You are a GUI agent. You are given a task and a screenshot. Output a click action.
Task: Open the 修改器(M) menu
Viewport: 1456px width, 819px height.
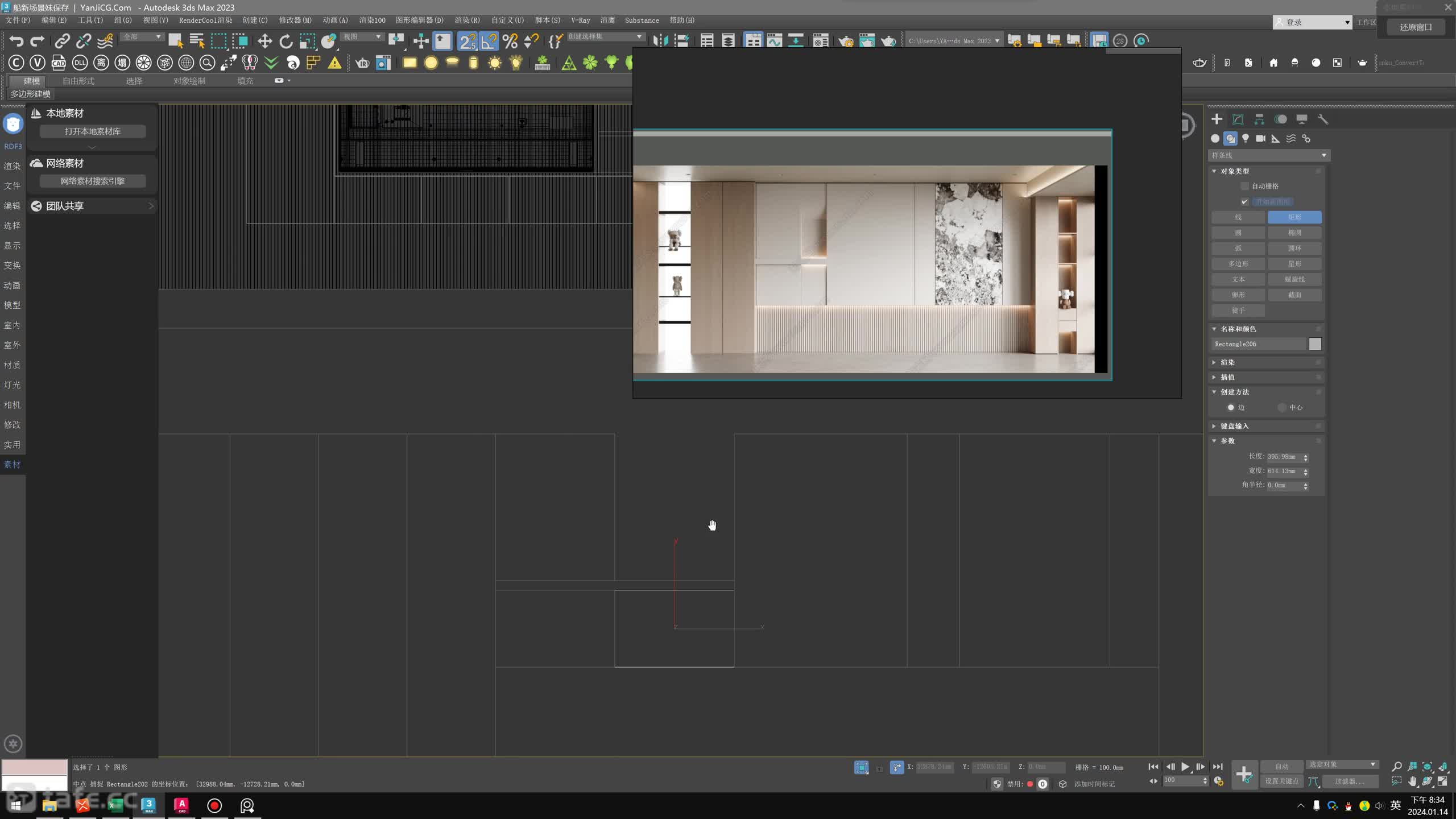295,20
